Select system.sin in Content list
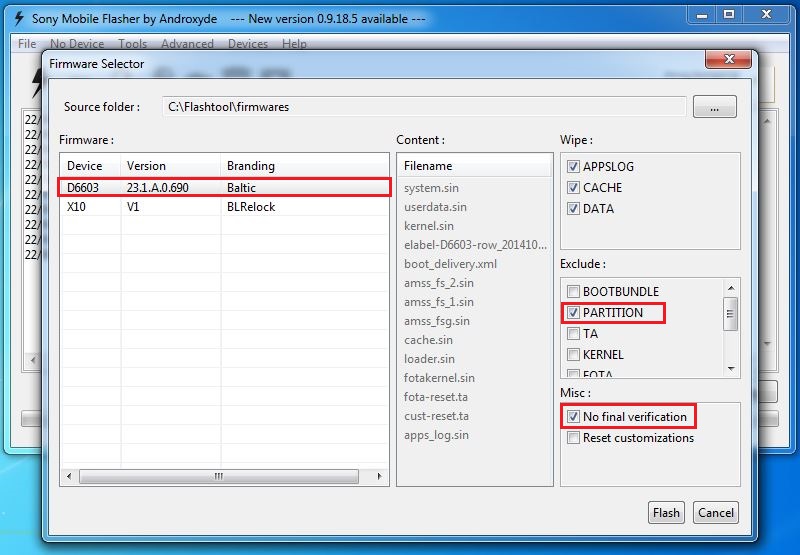Screen dimensions: 800x555 [431, 188]
